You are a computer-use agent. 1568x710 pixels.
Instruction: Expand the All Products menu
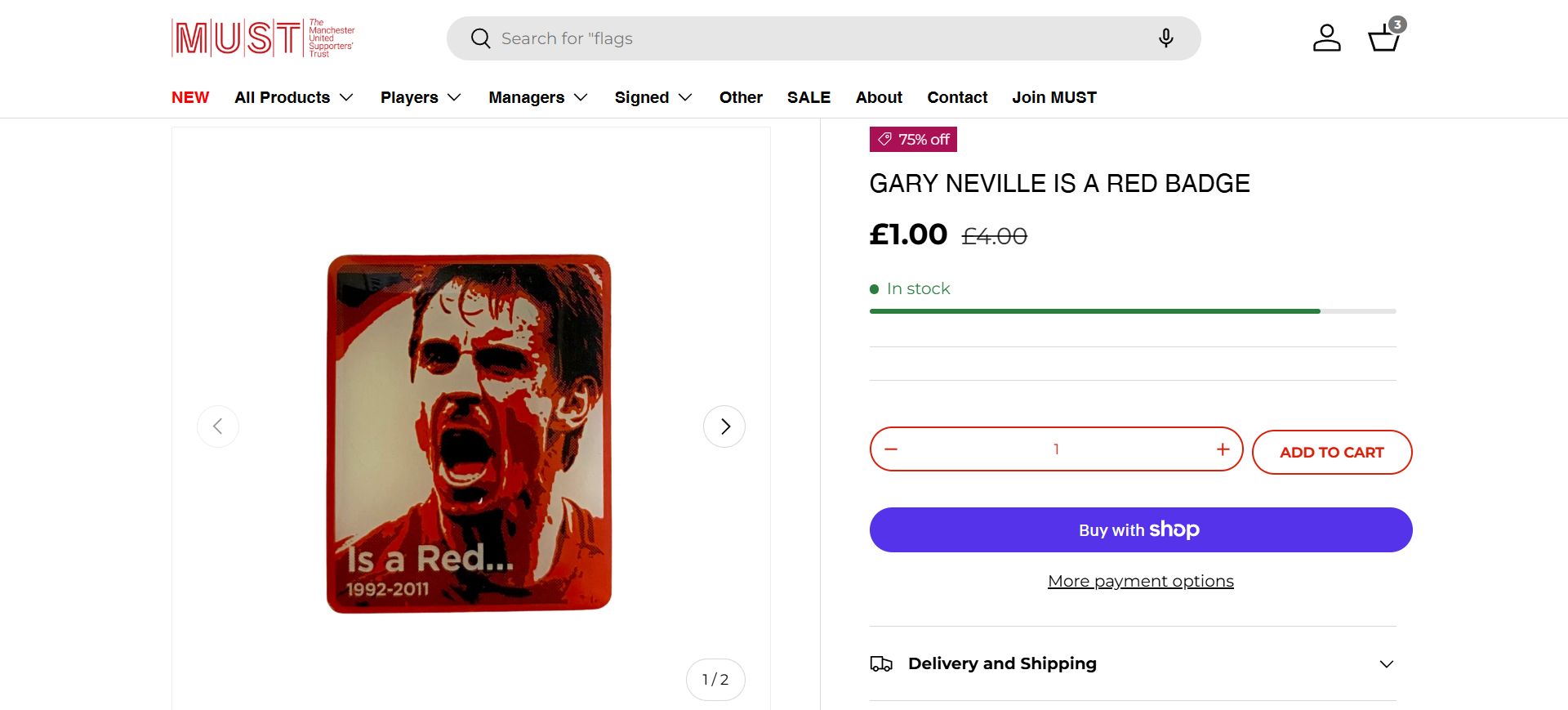click(x=294, y=97)
